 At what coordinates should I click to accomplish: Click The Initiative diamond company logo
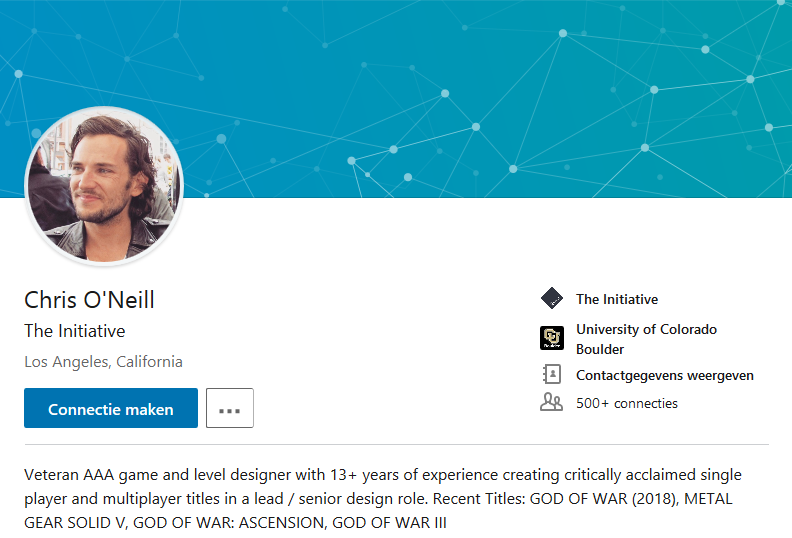point(552,298)
